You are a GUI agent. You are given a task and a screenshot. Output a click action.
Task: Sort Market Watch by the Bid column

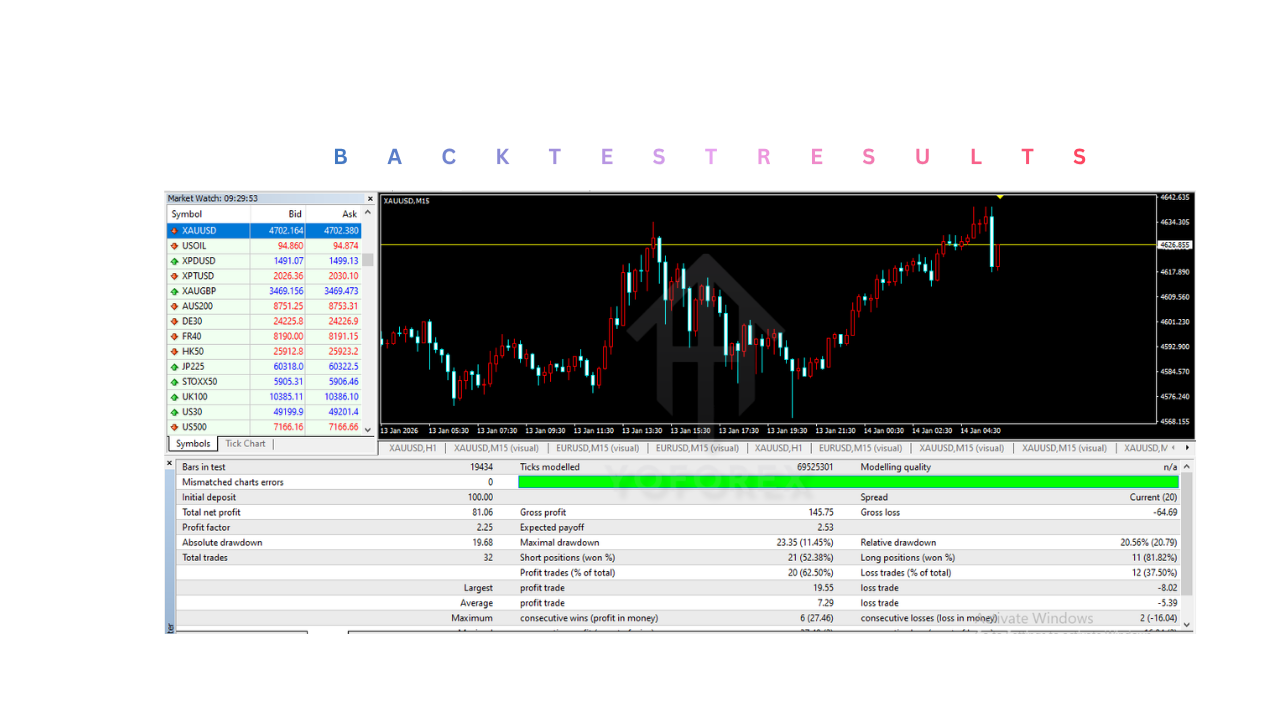295,213
